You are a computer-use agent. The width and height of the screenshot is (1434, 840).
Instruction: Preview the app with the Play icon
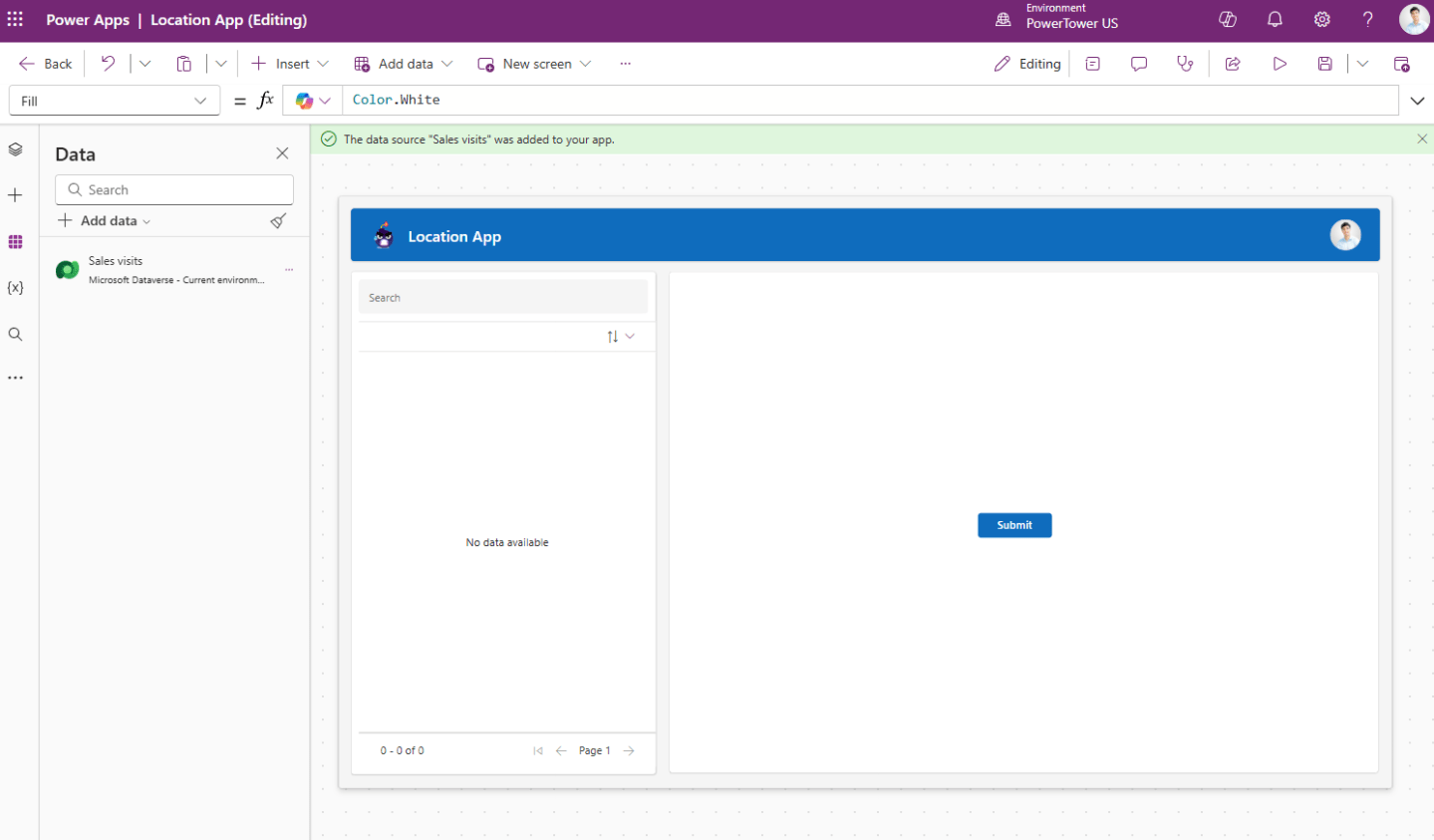point(1280,63)
